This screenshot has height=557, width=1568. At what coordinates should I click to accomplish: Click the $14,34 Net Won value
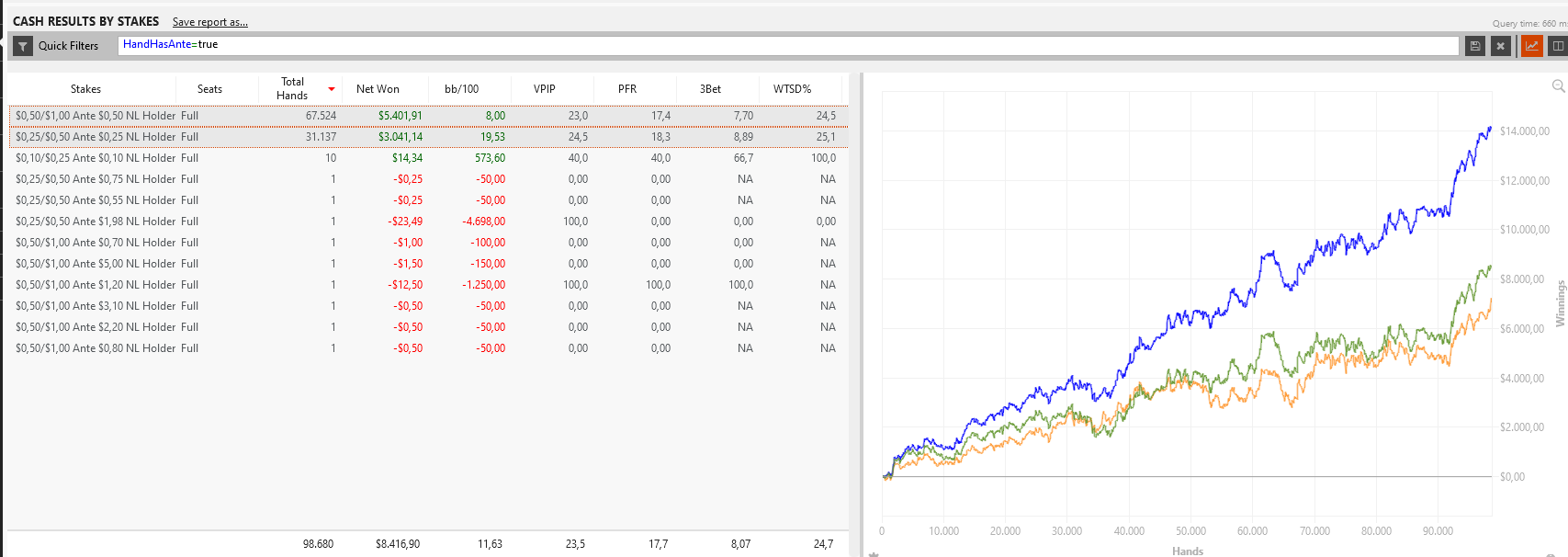(x=407, y=158)
